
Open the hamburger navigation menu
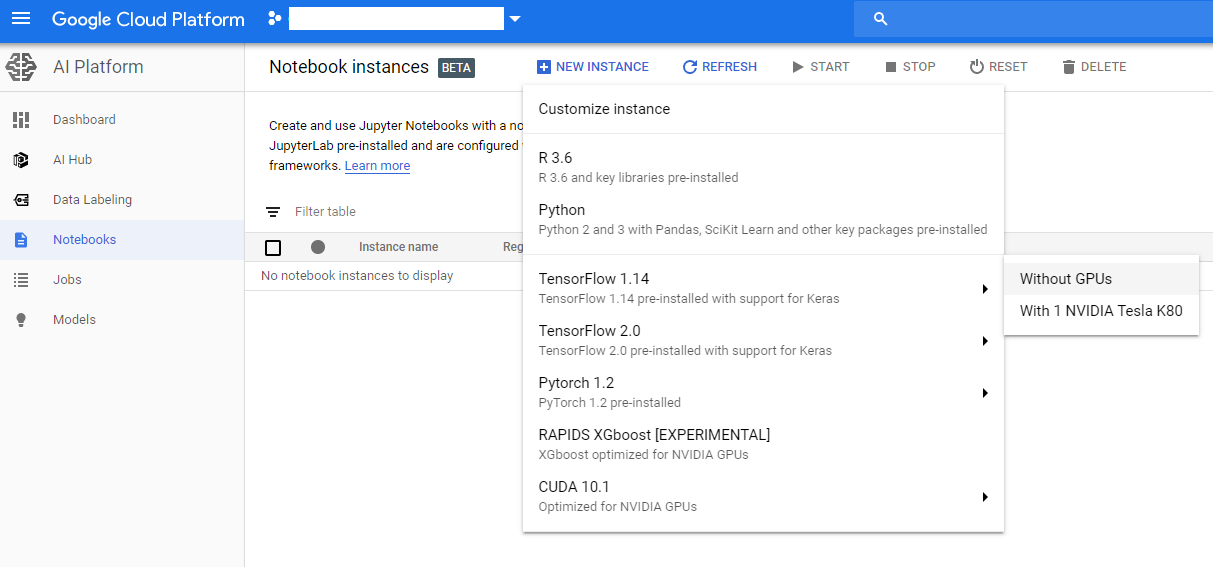(21, 19)
